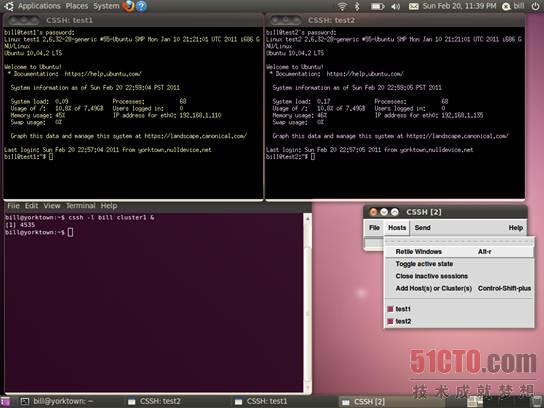The height and width of the screenshot is (408, 544).
Task: Click the Ubuntu logo in top panel
Action: click(9, 6)
